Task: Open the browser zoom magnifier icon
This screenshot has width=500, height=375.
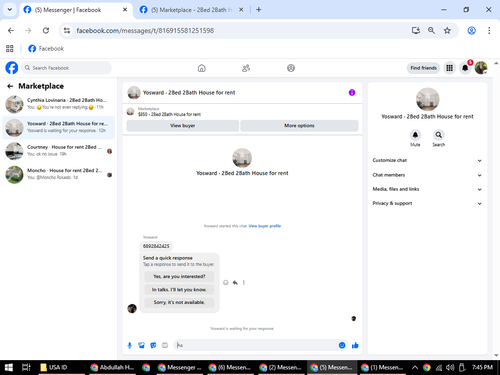Action: pyautogui.click(x=431, y=31)
